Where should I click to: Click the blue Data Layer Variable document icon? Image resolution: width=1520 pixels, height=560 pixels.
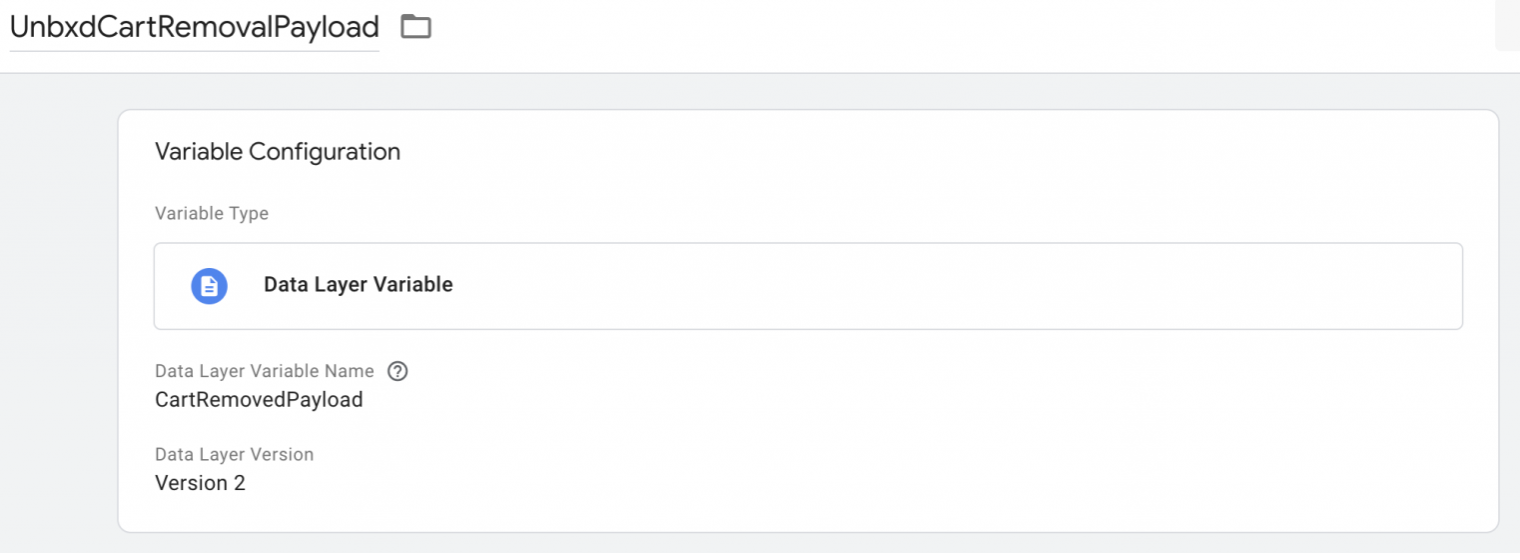(x=209, y=286)
